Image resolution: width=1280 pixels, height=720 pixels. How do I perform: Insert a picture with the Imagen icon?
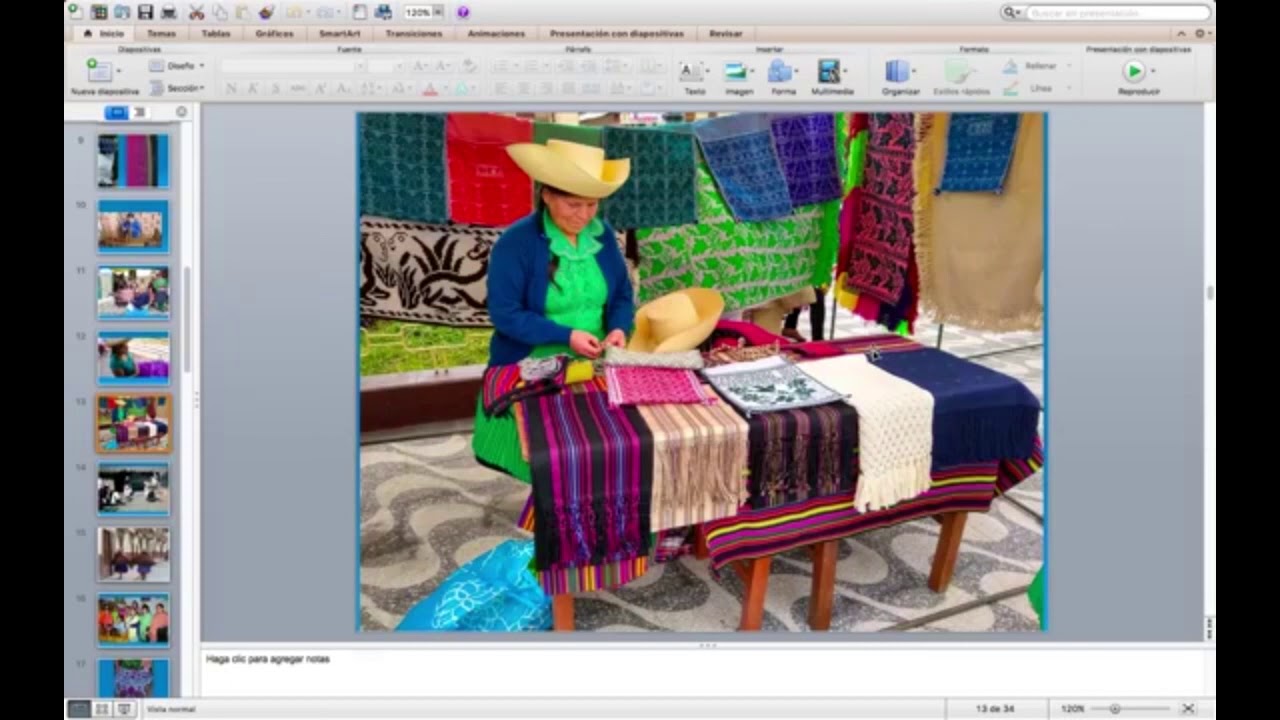pyautogui.click(x=736, y=71)
